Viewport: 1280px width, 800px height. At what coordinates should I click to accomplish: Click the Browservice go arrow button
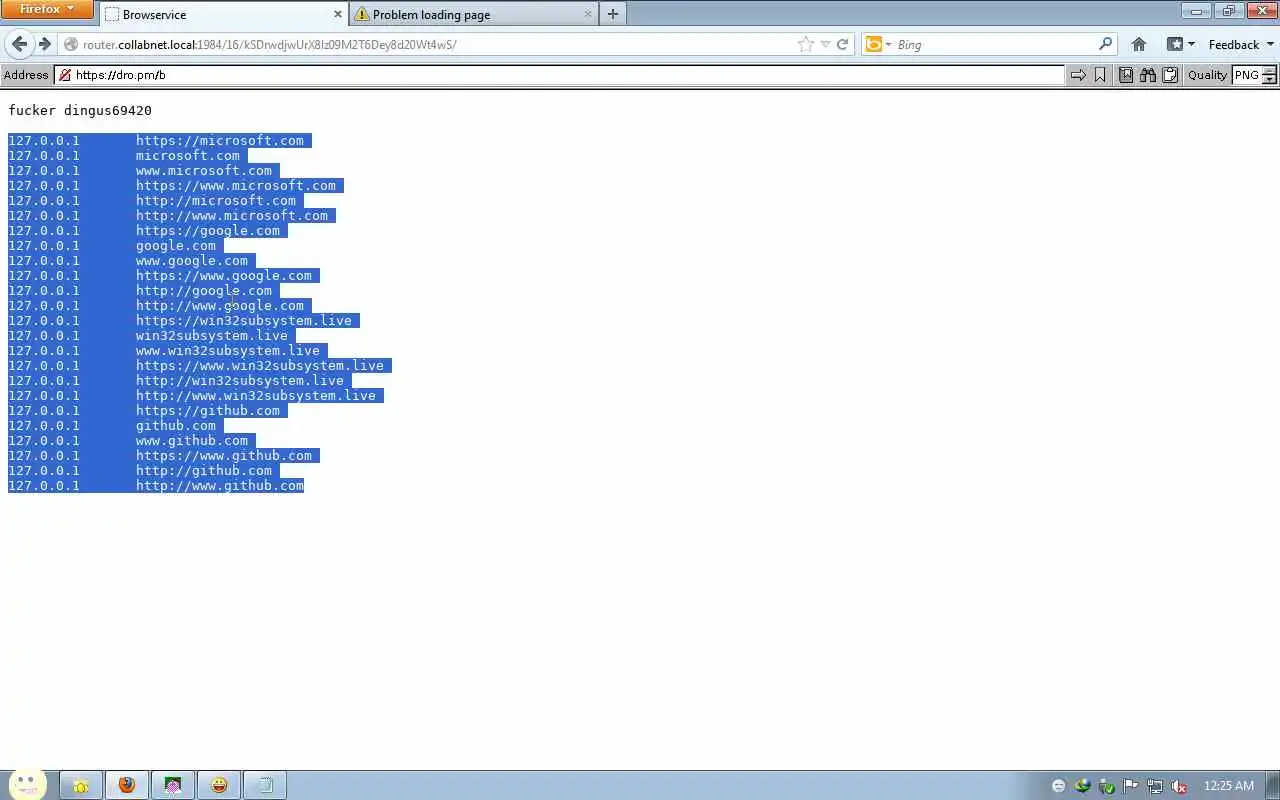point(1078,75)
